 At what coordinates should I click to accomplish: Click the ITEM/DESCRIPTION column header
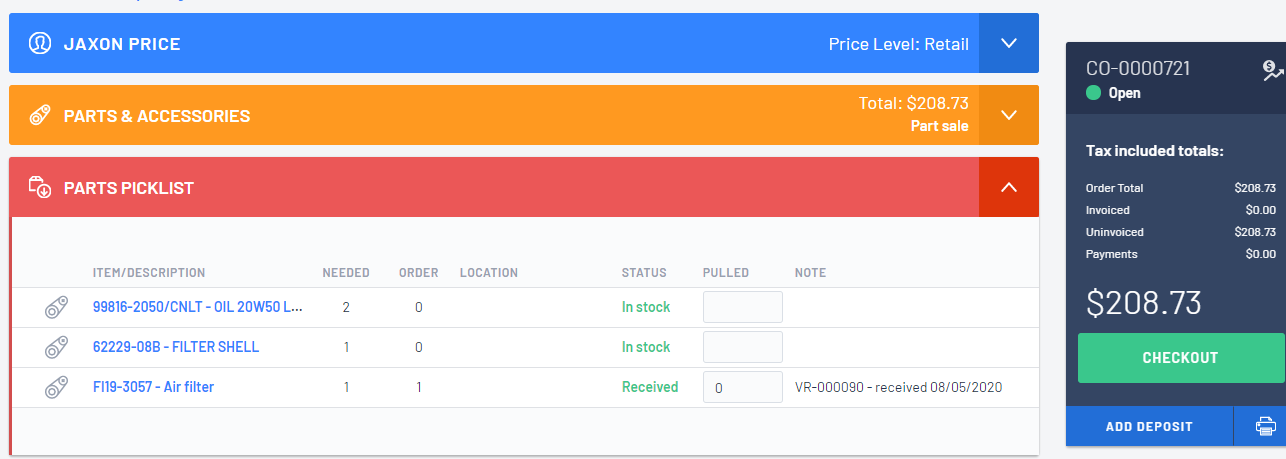(149, 272)
